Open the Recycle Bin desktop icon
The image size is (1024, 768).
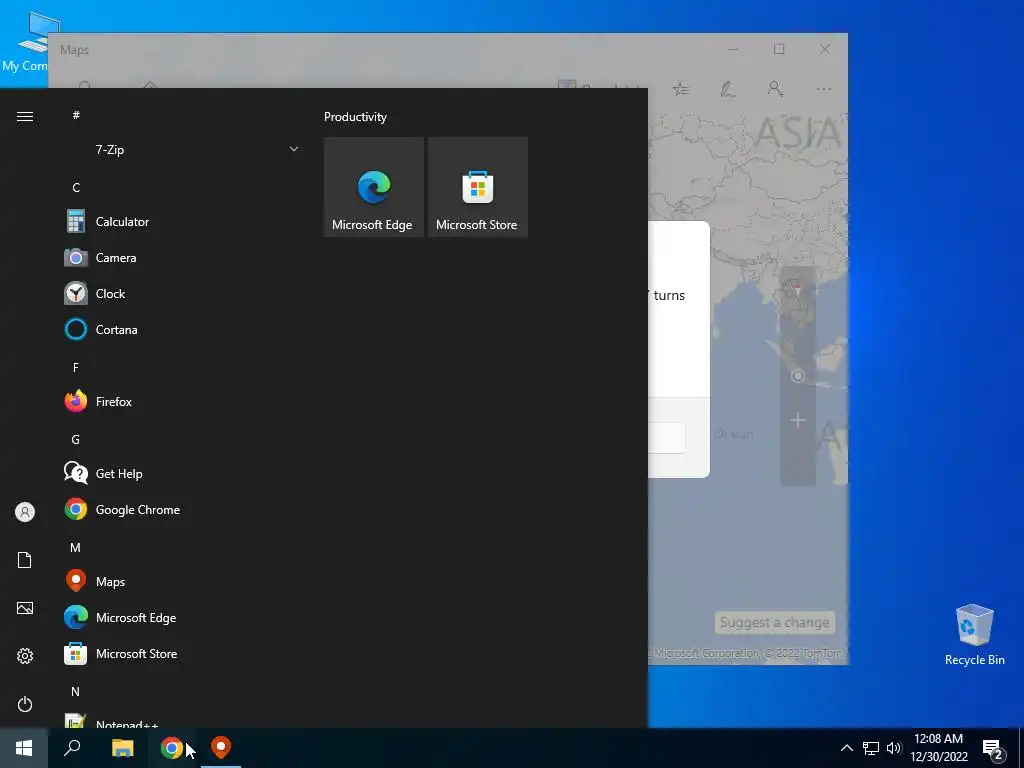click(x=974, y=635)
